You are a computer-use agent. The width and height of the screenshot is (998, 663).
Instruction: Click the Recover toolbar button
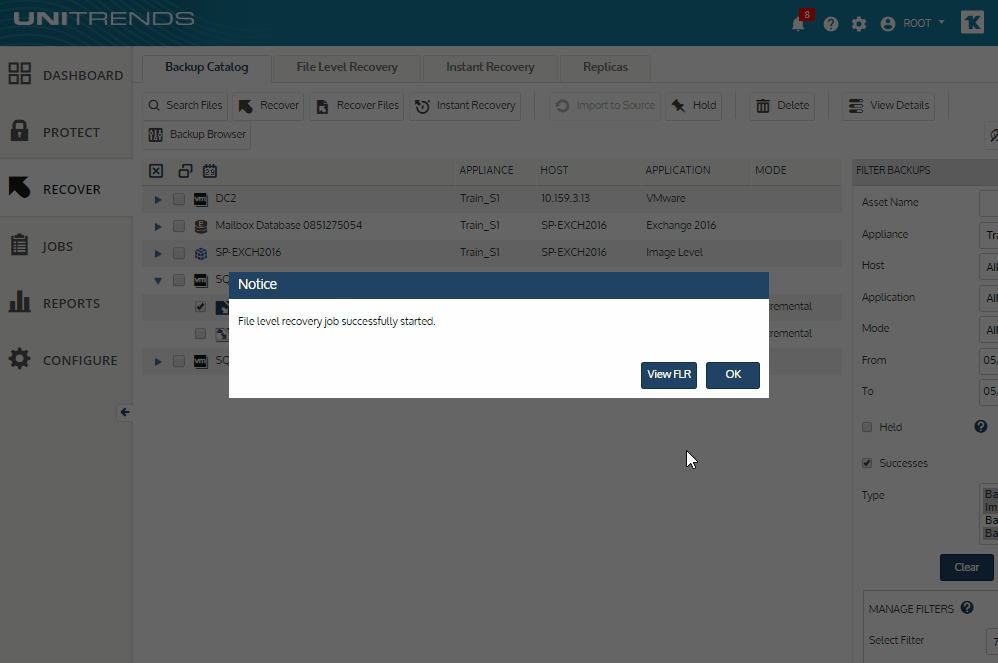(x=269, y=106)
